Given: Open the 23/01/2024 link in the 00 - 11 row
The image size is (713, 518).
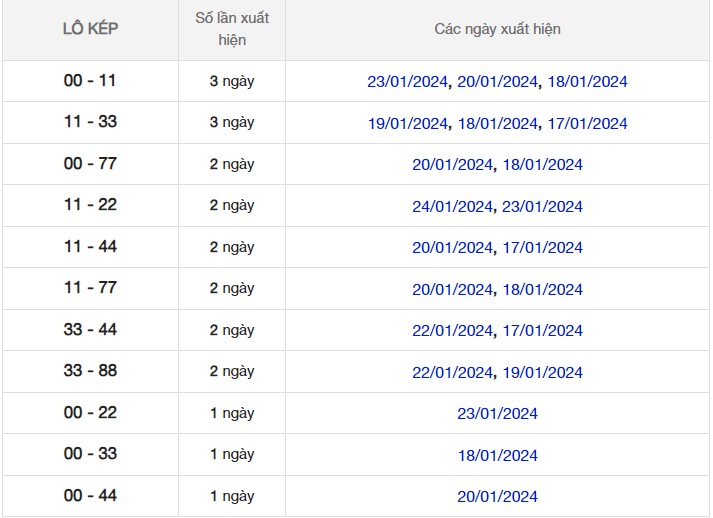Looking at the screenshot, I should [408, 82].
